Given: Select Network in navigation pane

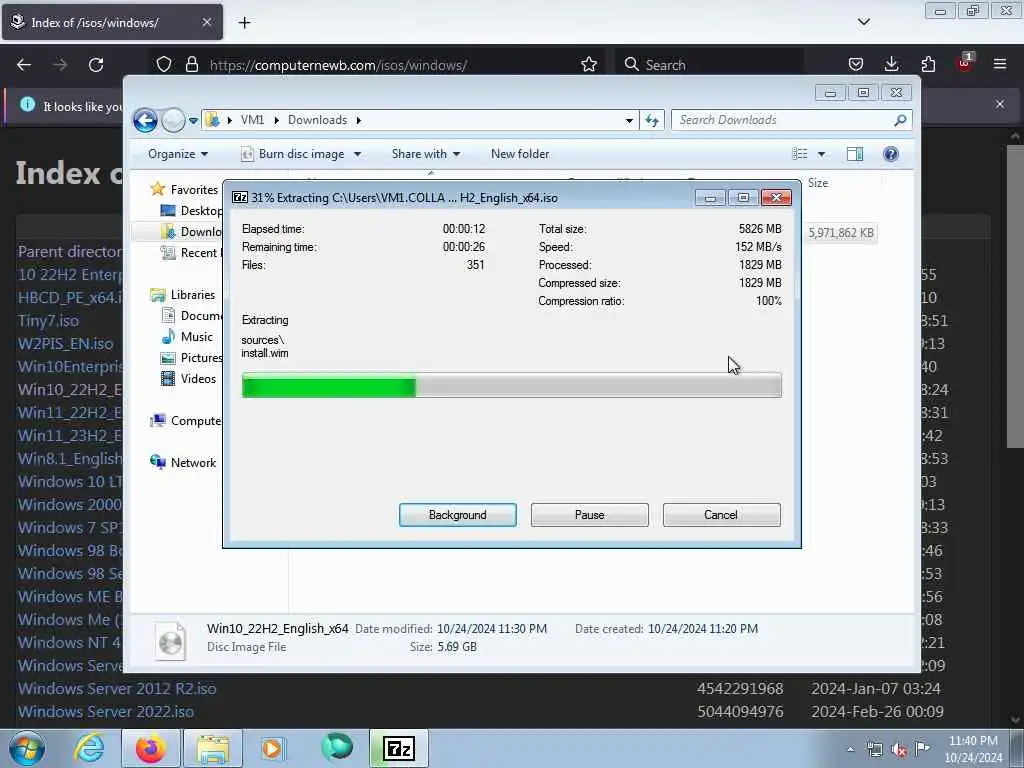Looking at the screenshot, I should click(184, 463).
